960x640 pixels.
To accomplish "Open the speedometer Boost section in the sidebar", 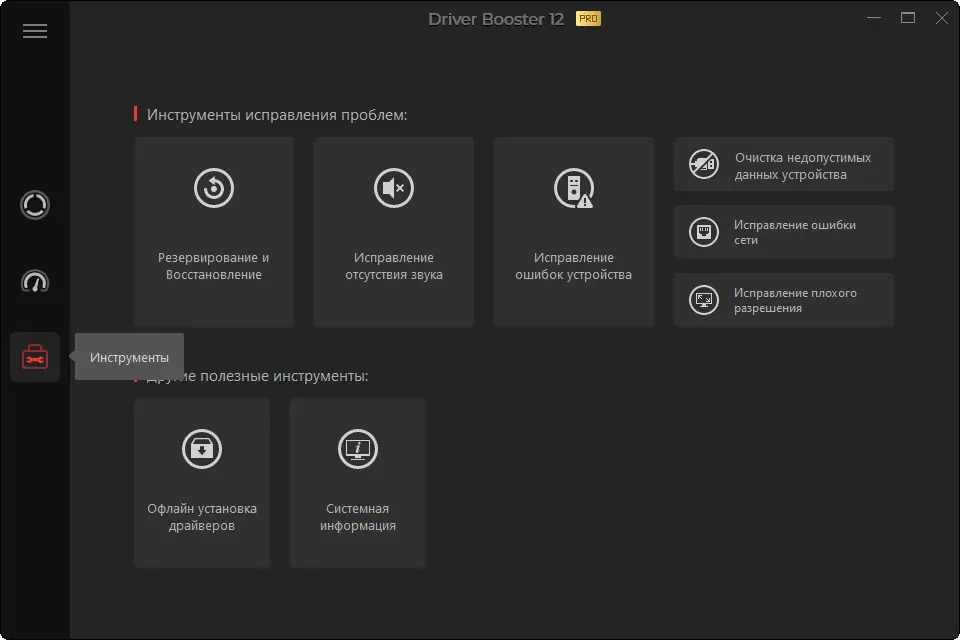I will click(35, 282).
